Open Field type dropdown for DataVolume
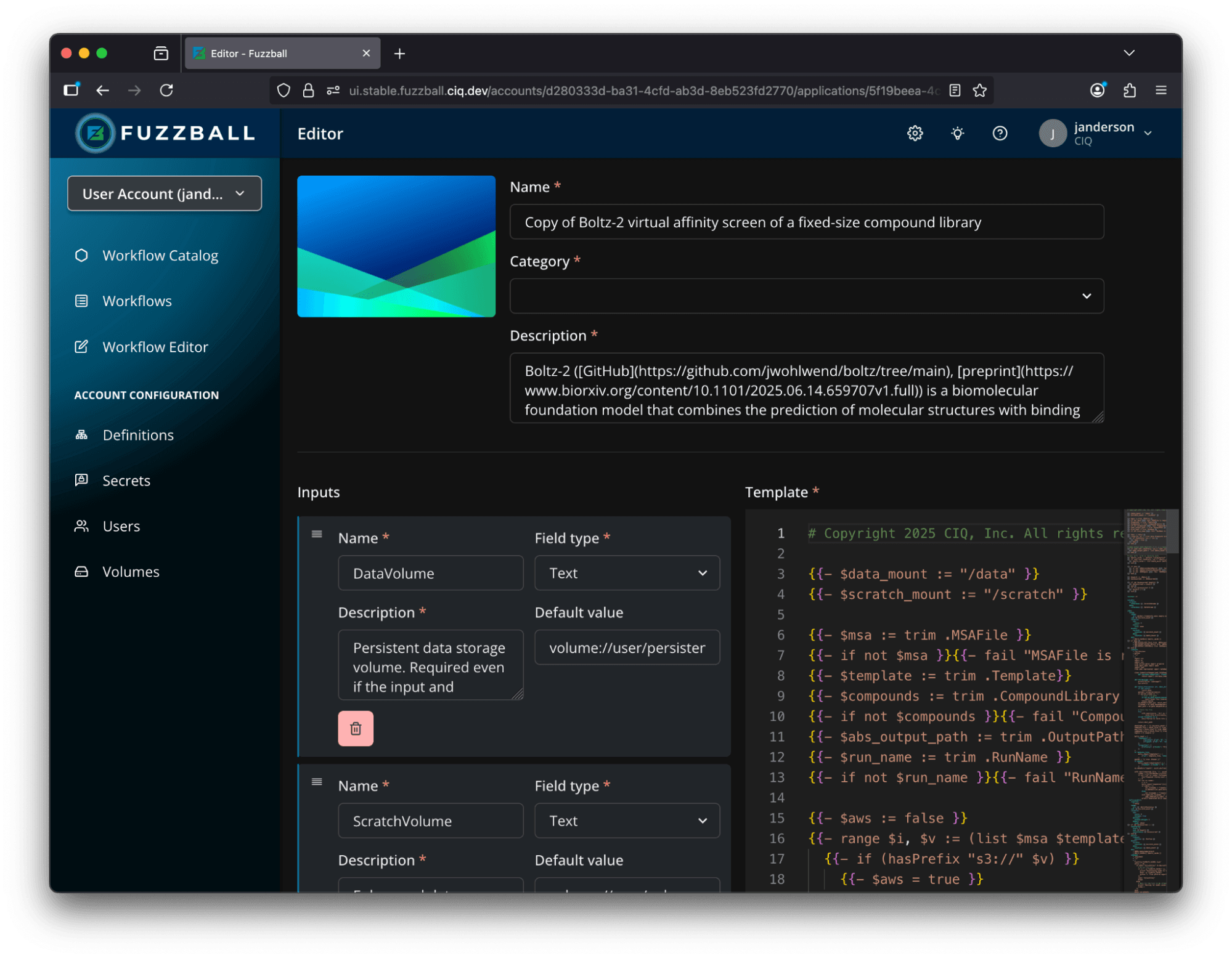1232x958 pixels. click(x=627, y=573)
